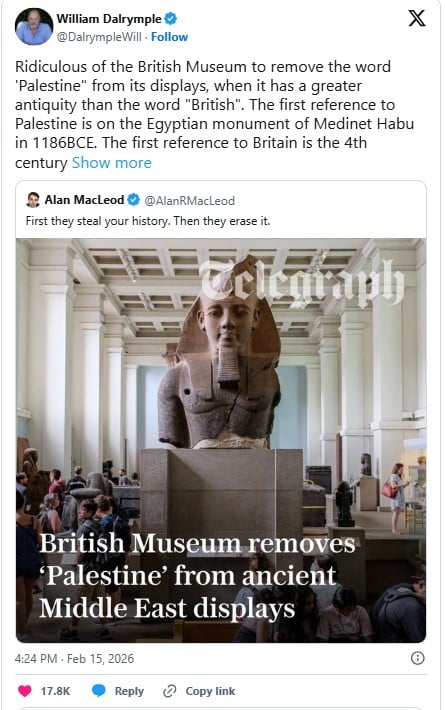Click the Reply label
445x710 pixels.
coord(129,691)
